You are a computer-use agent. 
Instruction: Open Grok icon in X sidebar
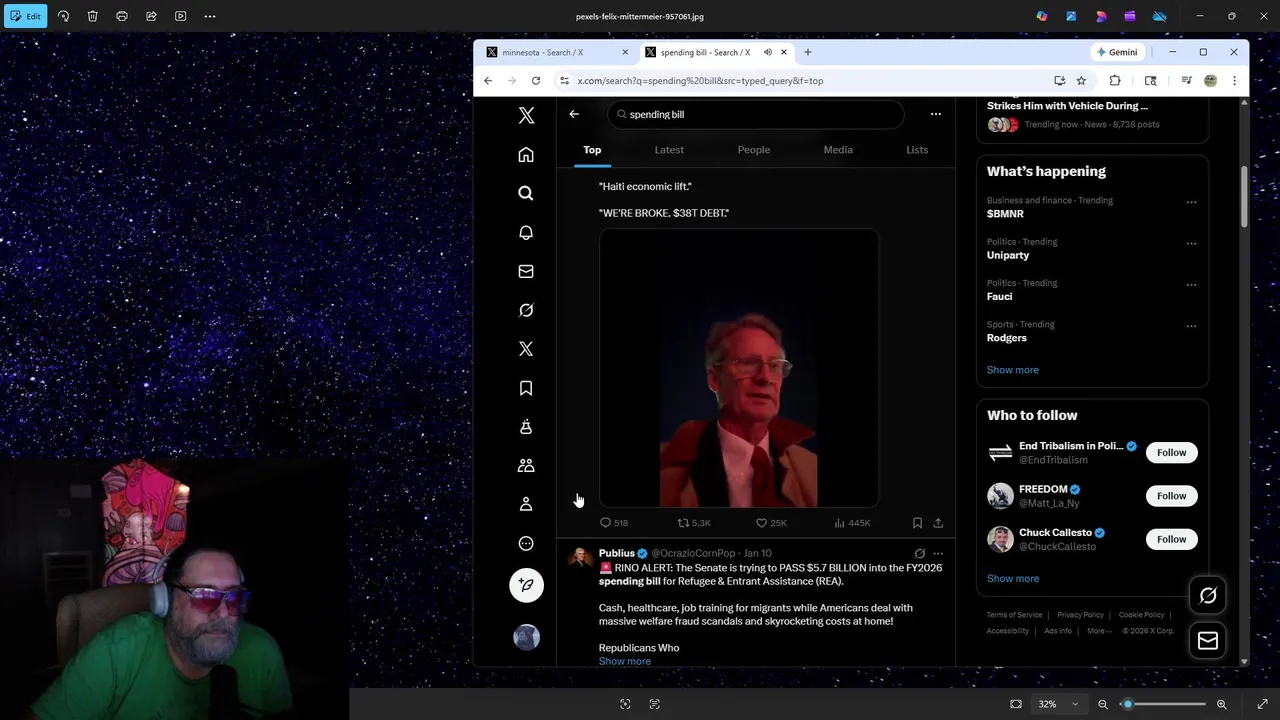point(526,310)
